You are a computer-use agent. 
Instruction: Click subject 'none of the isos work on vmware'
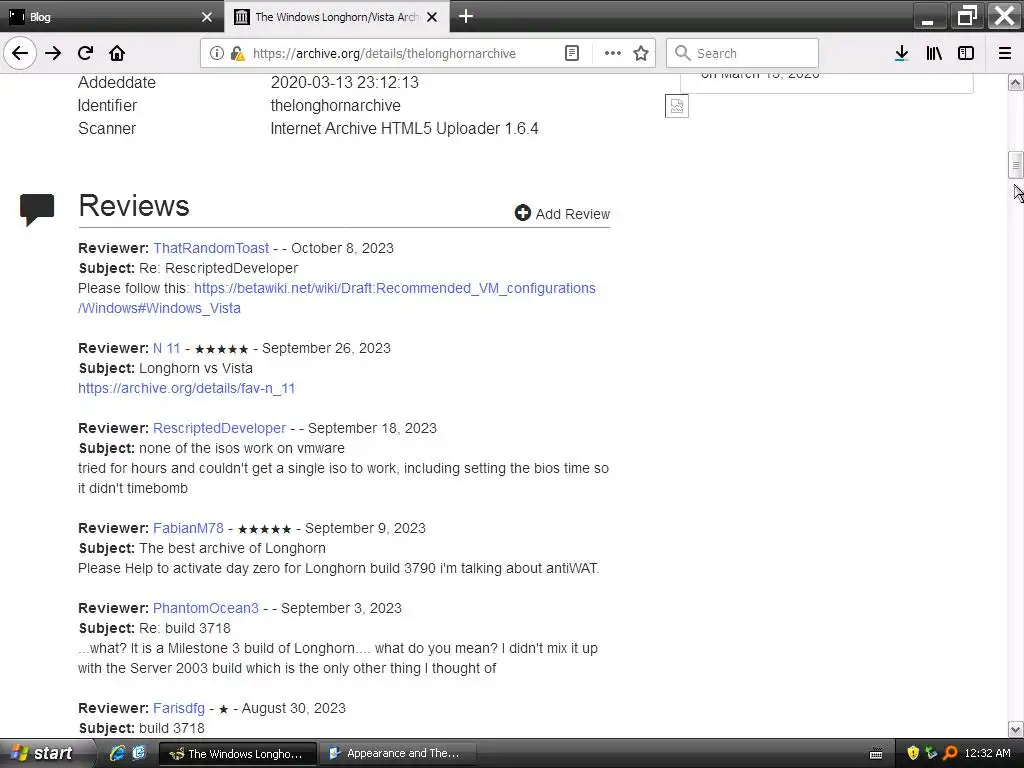242,449
